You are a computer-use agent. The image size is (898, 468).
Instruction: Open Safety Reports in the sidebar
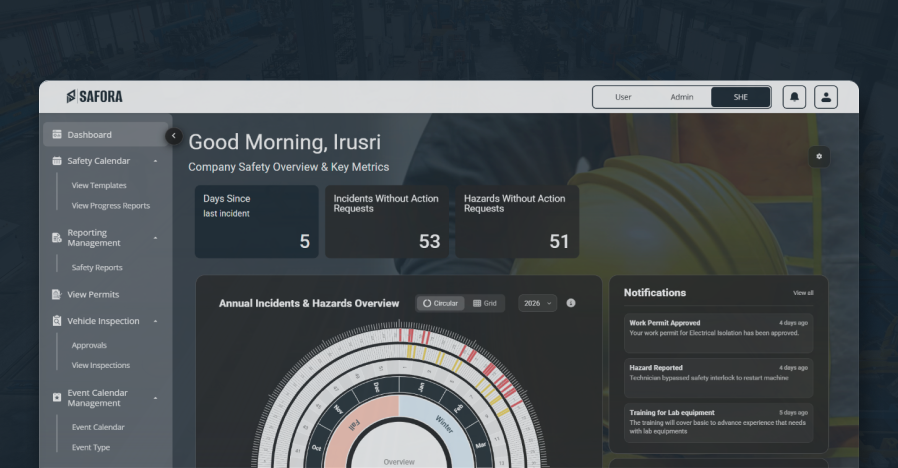pos(97,268)
